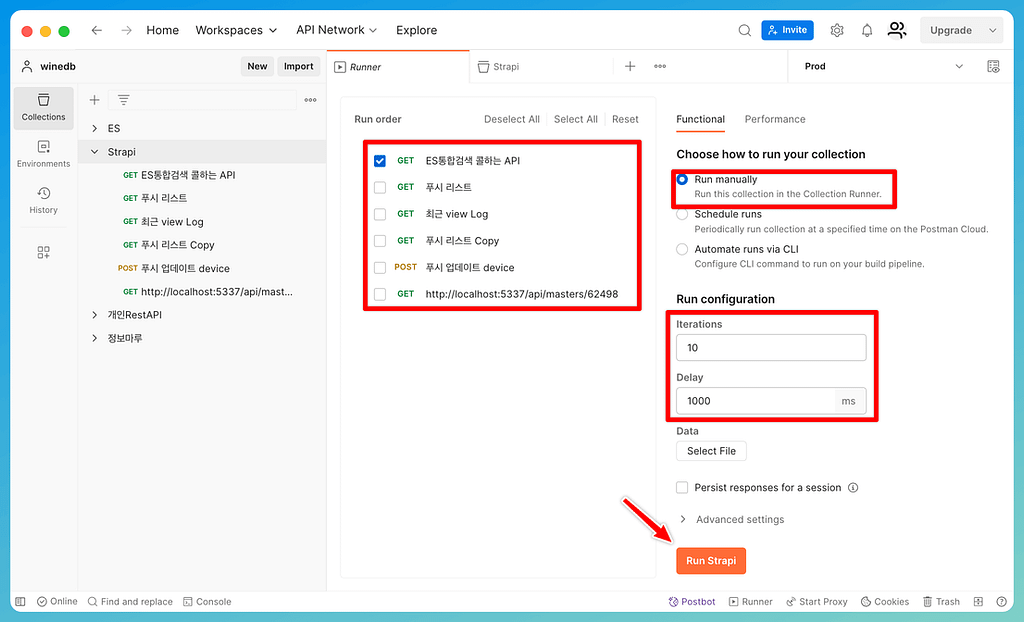Check the 푸시 업데이트 device request checkbox
Viewport: 1024px width, 622px height.
(380, 268)
